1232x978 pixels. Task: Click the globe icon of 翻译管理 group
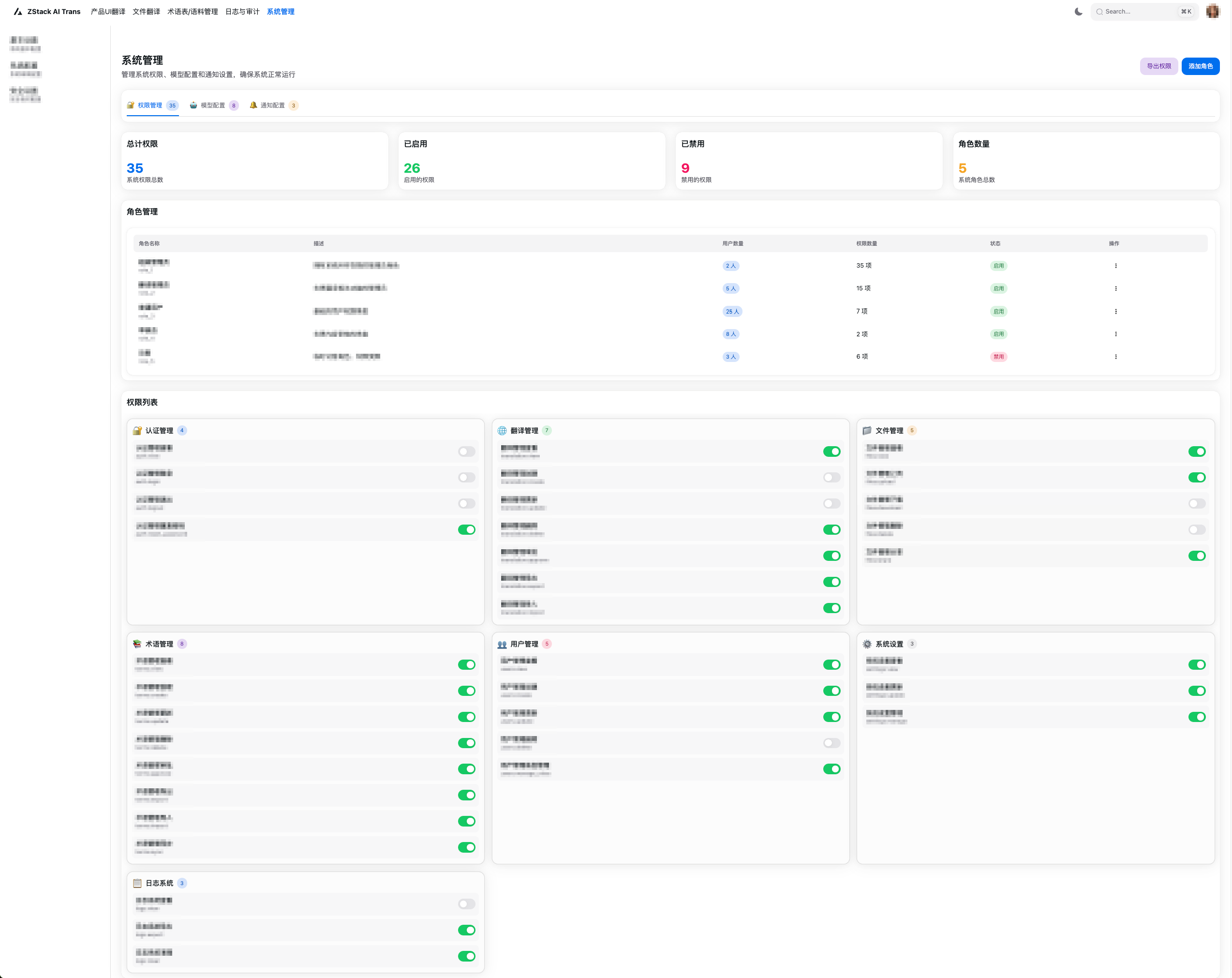click(502, 430)
